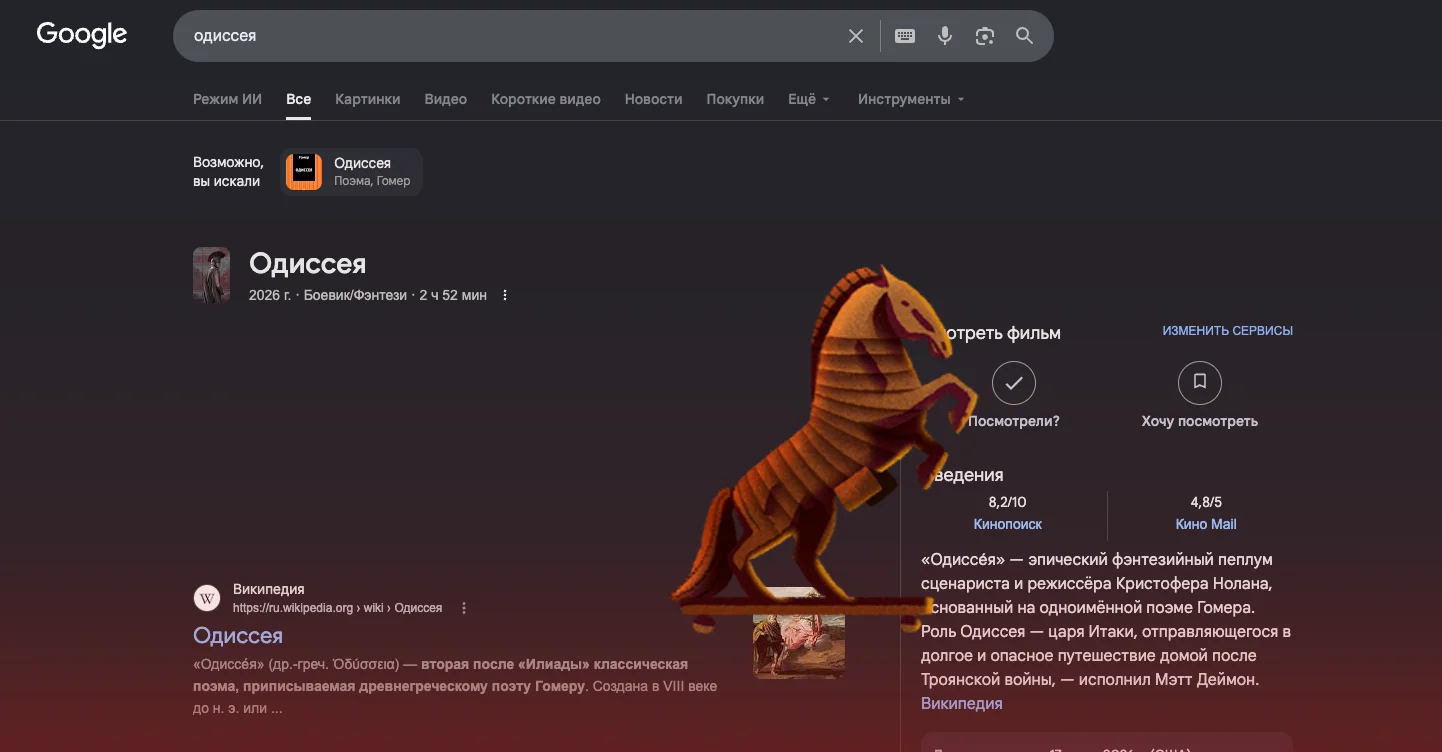Screen dimensions: 1442x752
Task: Open the on-screen keyboard input tool
Action: [x=905, y=36]
